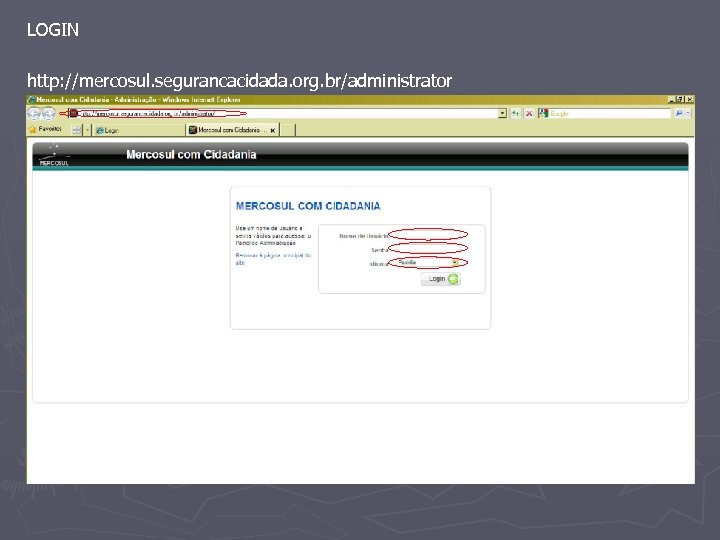Restore the Internet Explorer window size

click(x=681, y=99)
